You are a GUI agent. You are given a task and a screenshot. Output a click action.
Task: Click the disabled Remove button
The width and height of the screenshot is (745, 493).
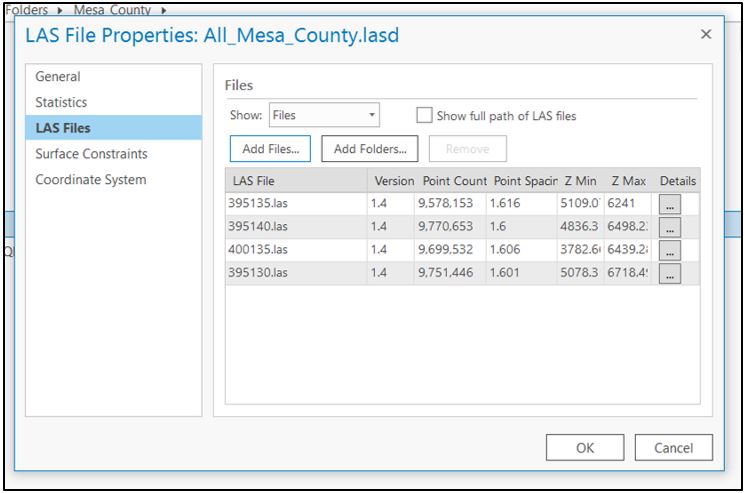click(468, 149)
